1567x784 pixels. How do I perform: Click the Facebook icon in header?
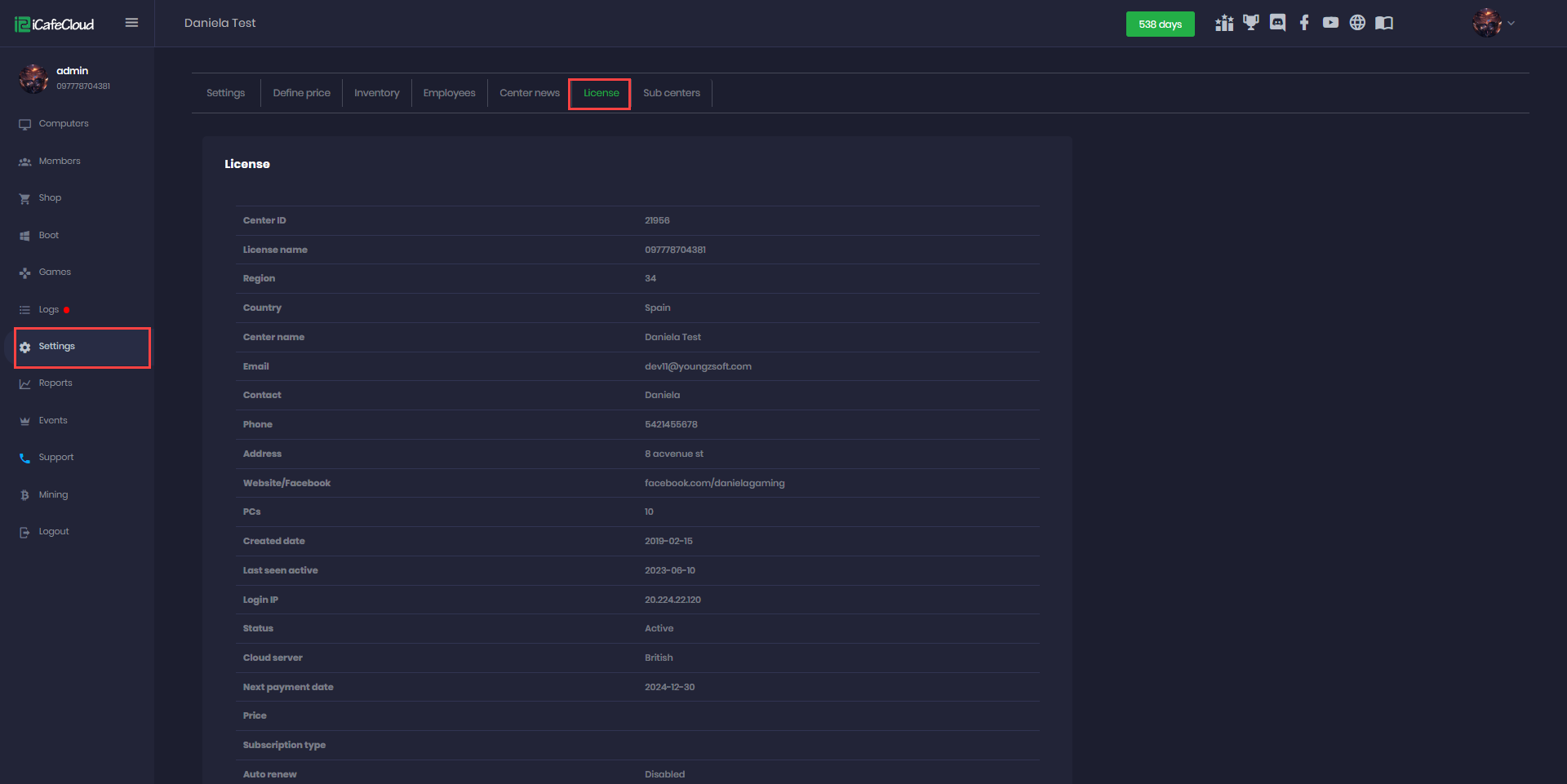(1304, 23)
